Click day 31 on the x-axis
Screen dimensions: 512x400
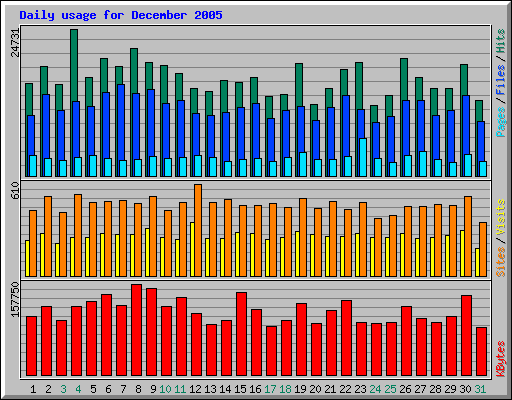click(x=480, y=389)
